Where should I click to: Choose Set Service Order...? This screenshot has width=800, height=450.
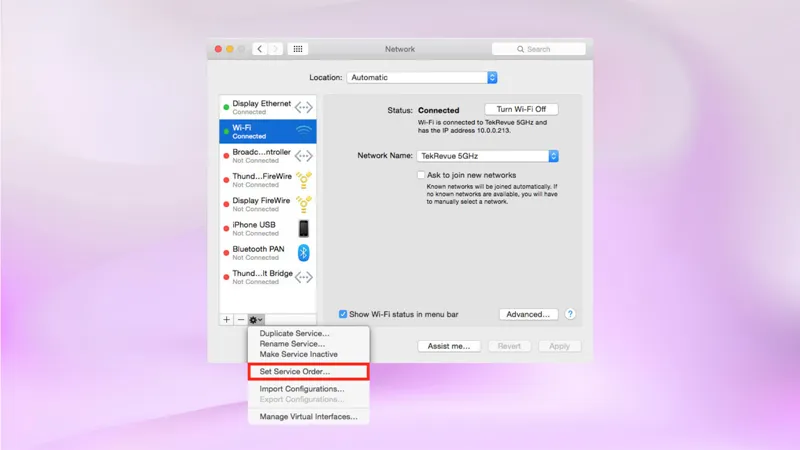point(308,371)
